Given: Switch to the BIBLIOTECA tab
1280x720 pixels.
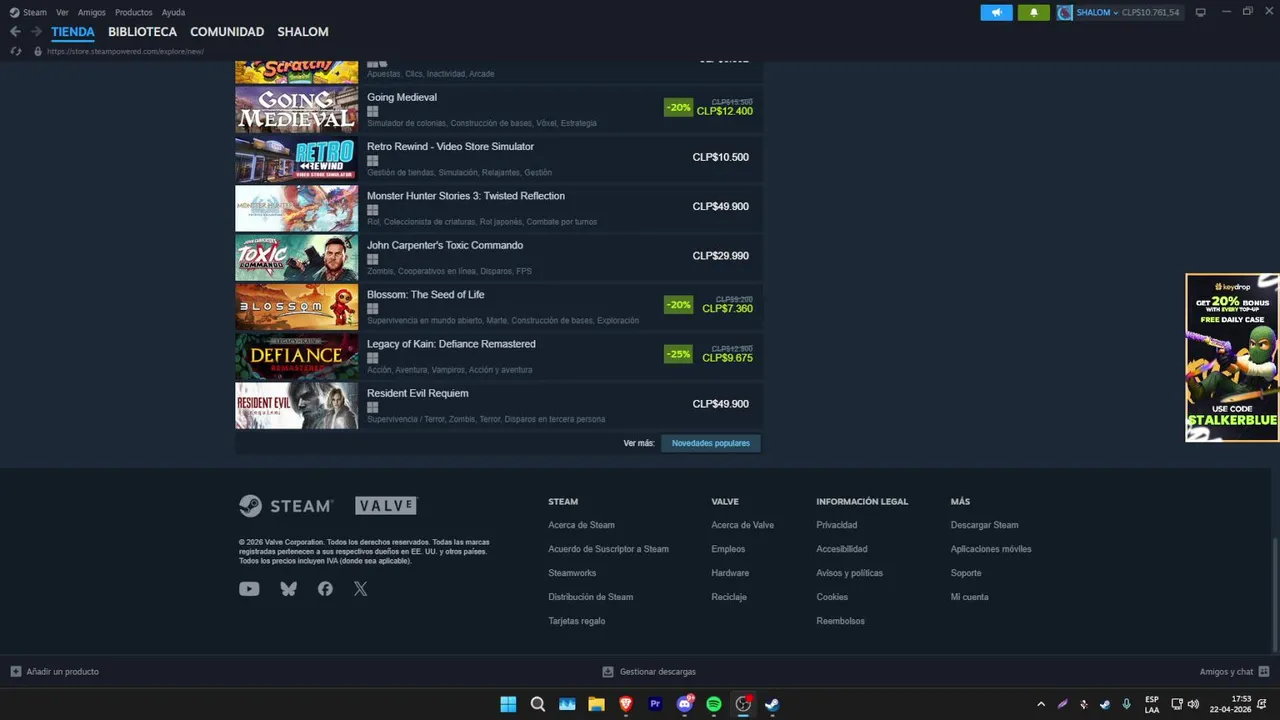Looking at the screenshot, I should [142, 32].
